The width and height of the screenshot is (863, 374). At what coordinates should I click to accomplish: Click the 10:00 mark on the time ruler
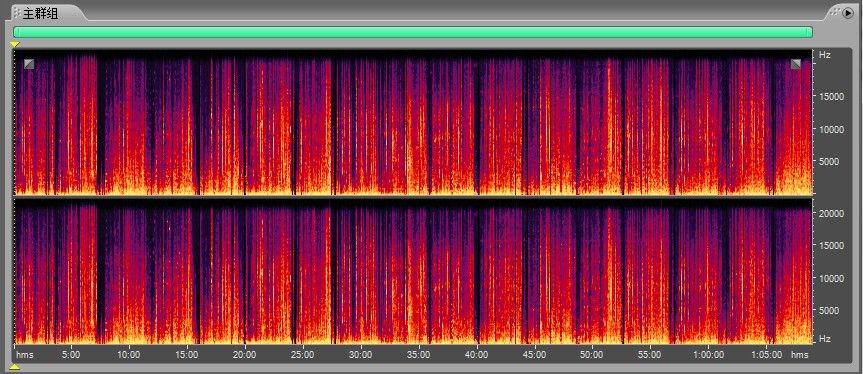[128, 355]
